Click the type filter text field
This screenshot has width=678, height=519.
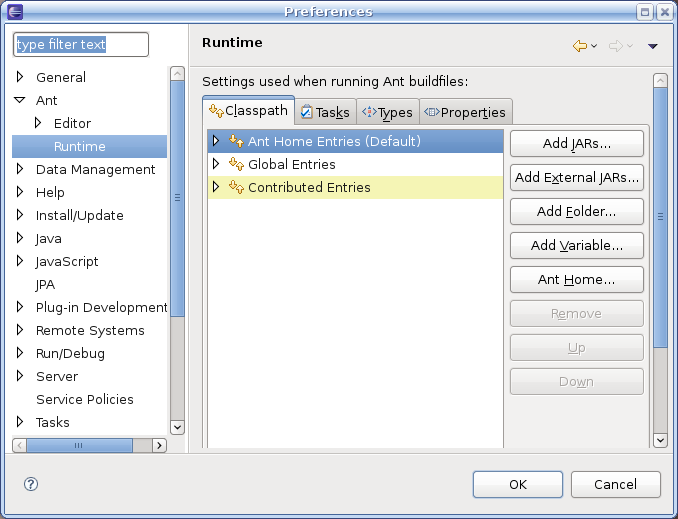pyautogui.click(x=81, y=45)
